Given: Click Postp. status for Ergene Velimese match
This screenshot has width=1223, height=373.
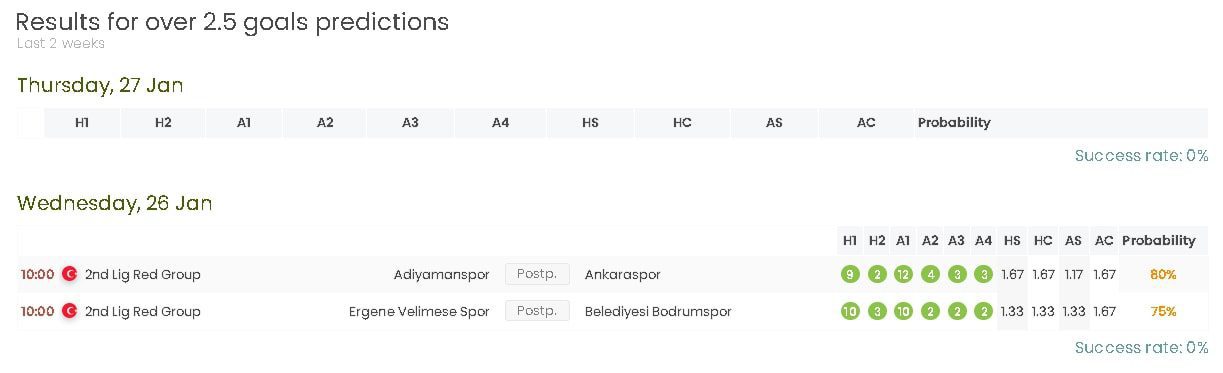Looking at the screenshot, I should click(537, 311).
